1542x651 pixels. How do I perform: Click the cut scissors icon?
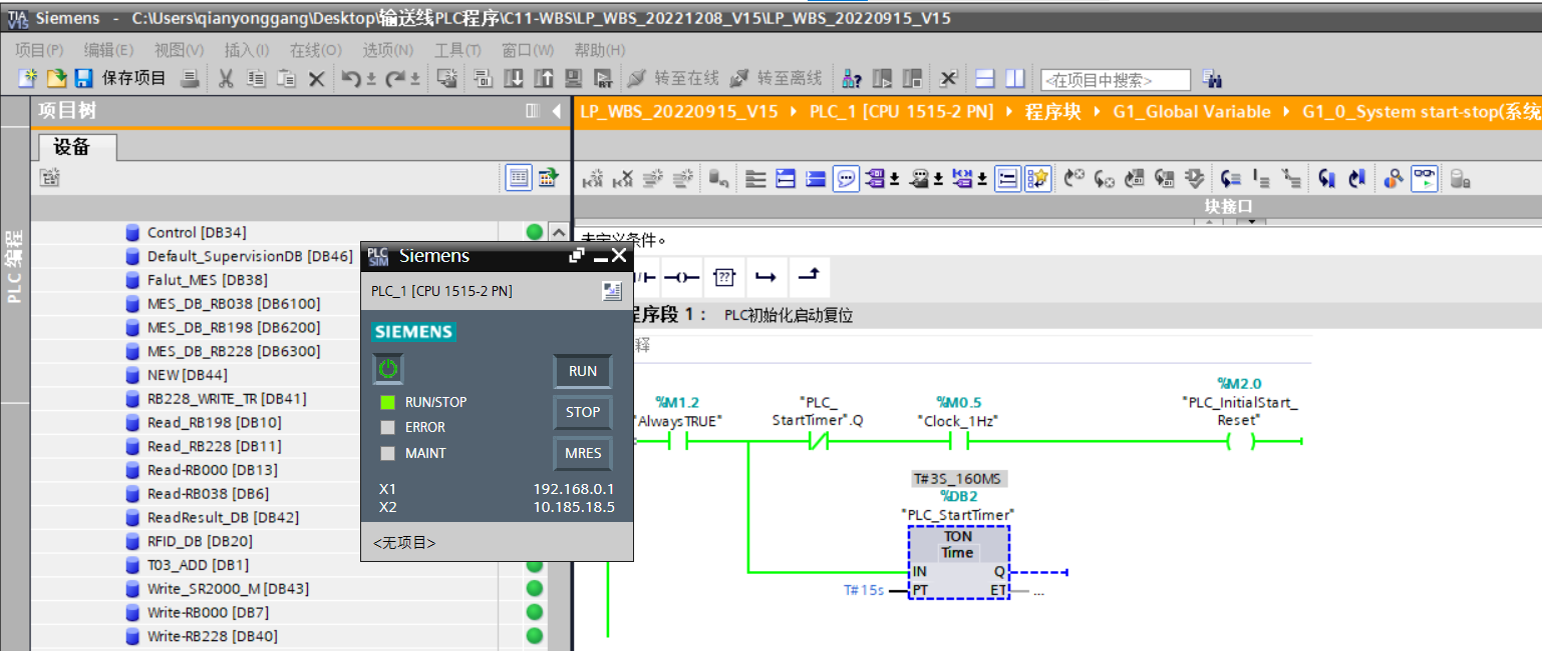226,78
